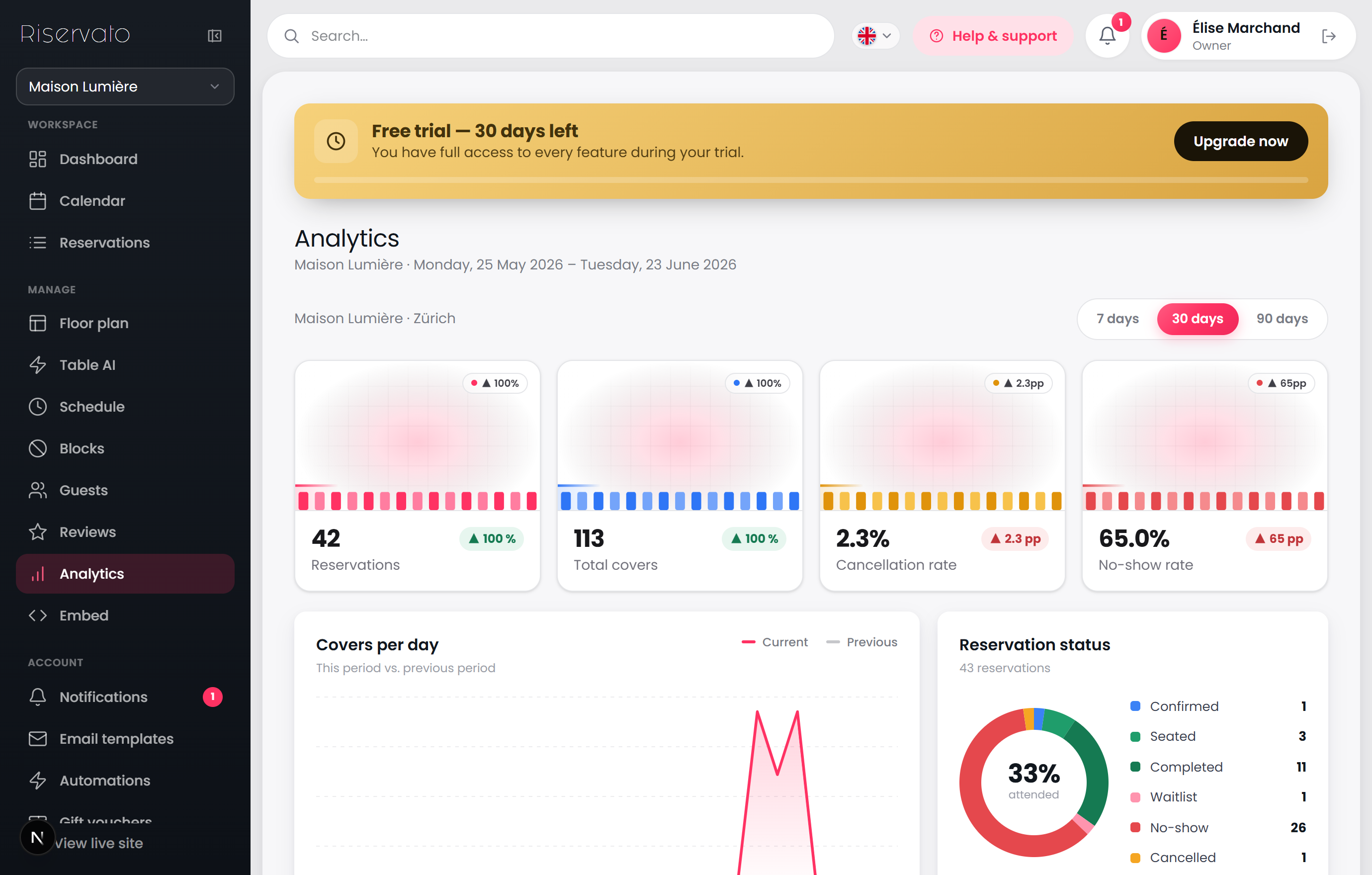Open Table AI lightning item
Viewport: 1372px width, 875px height.
click(125, 364)
